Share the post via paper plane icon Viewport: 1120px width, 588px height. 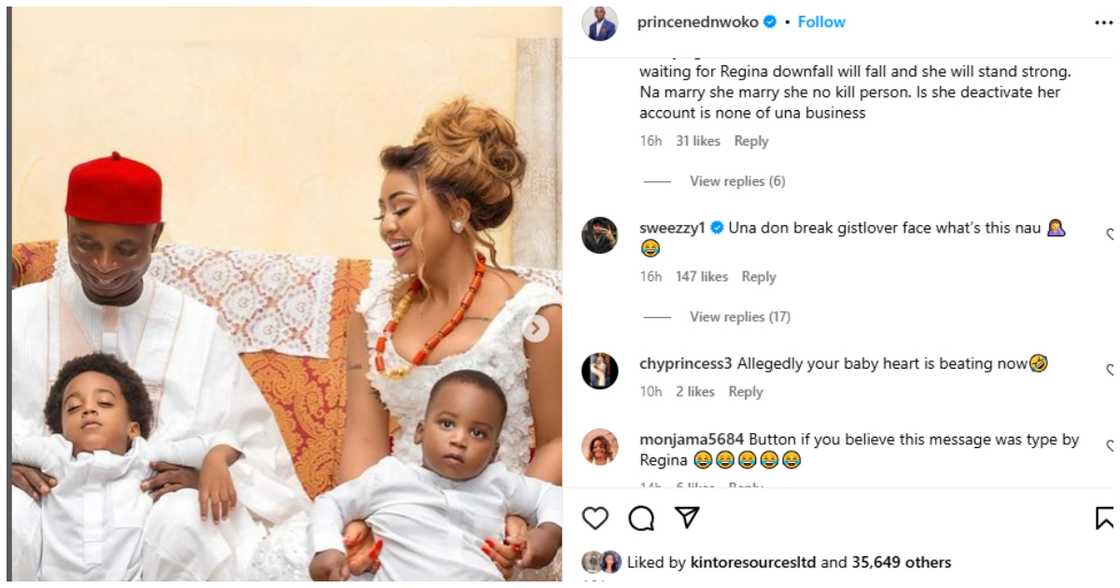687,517
